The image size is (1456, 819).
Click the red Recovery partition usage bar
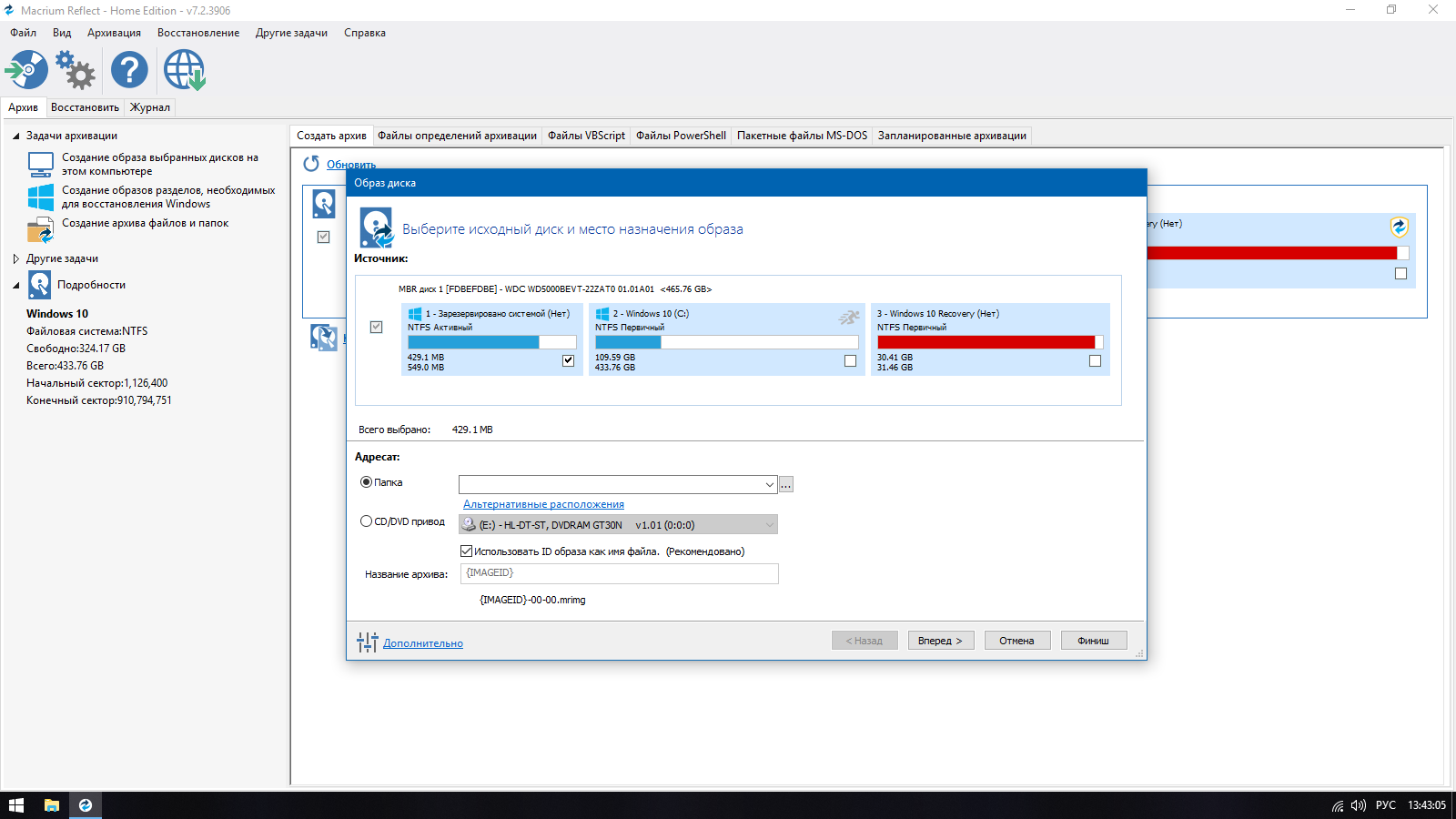[986, 342]
